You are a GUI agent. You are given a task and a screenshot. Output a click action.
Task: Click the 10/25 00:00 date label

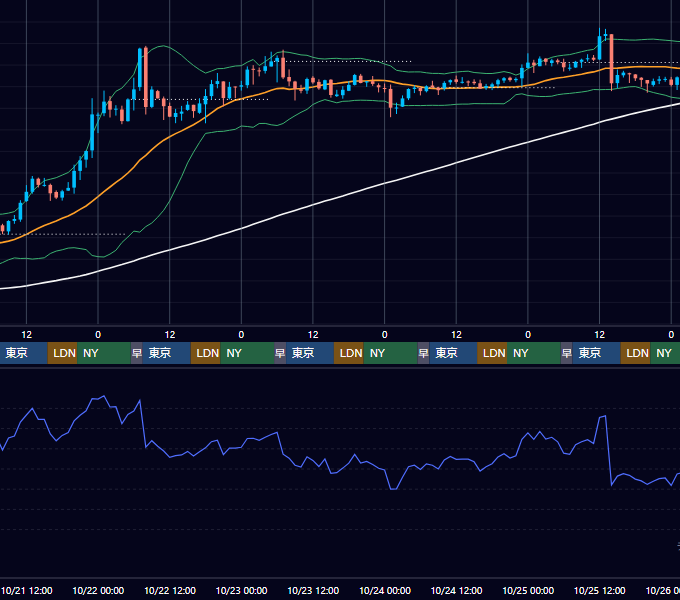tap(528, 590)
